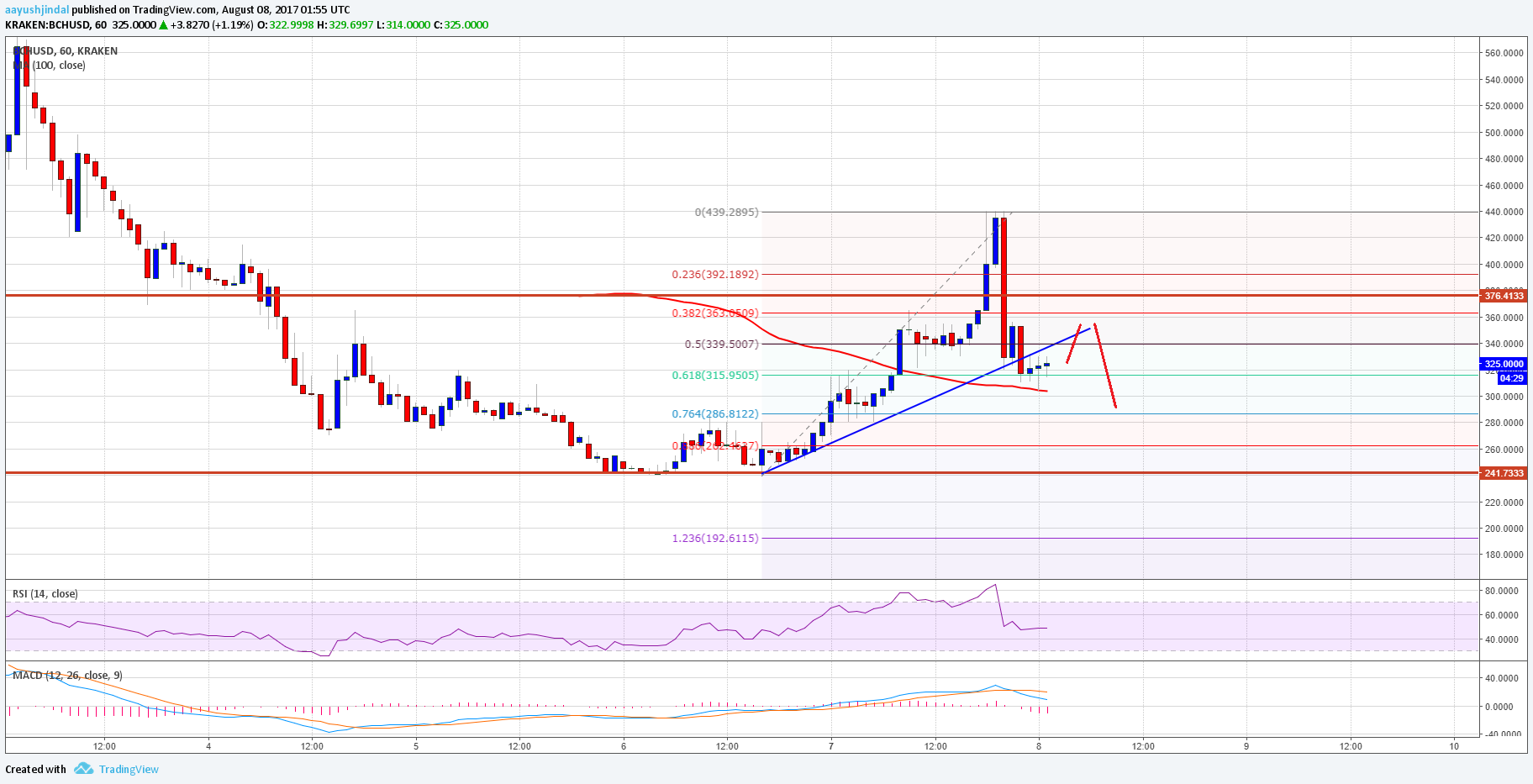Click the +3.8270 (+1.19%) change value
Viewport: 1533px width, 784px height.
pos(212,25)
